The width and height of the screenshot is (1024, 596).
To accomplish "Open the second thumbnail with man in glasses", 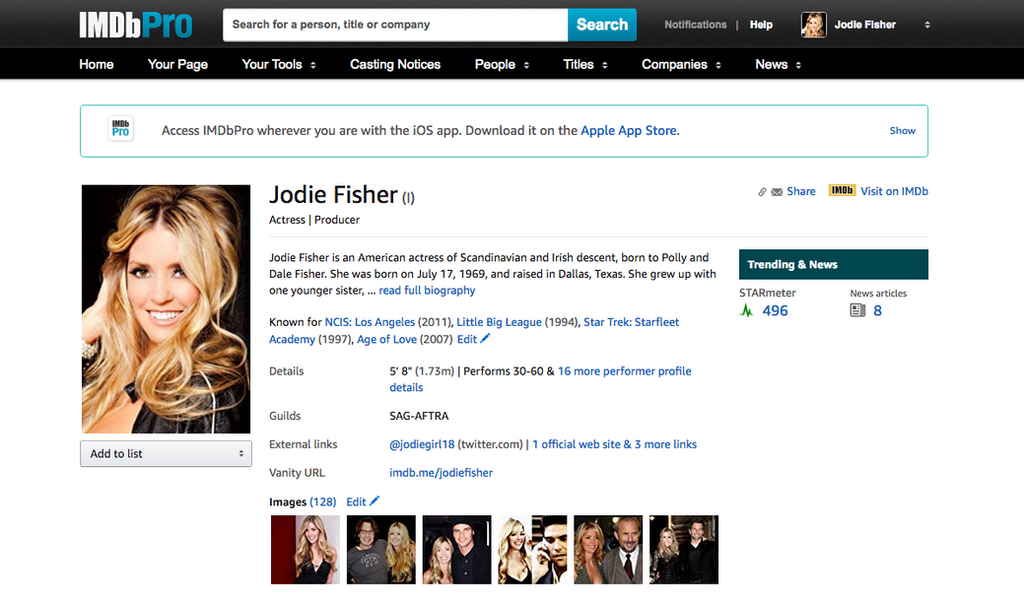I will [381, 550].
